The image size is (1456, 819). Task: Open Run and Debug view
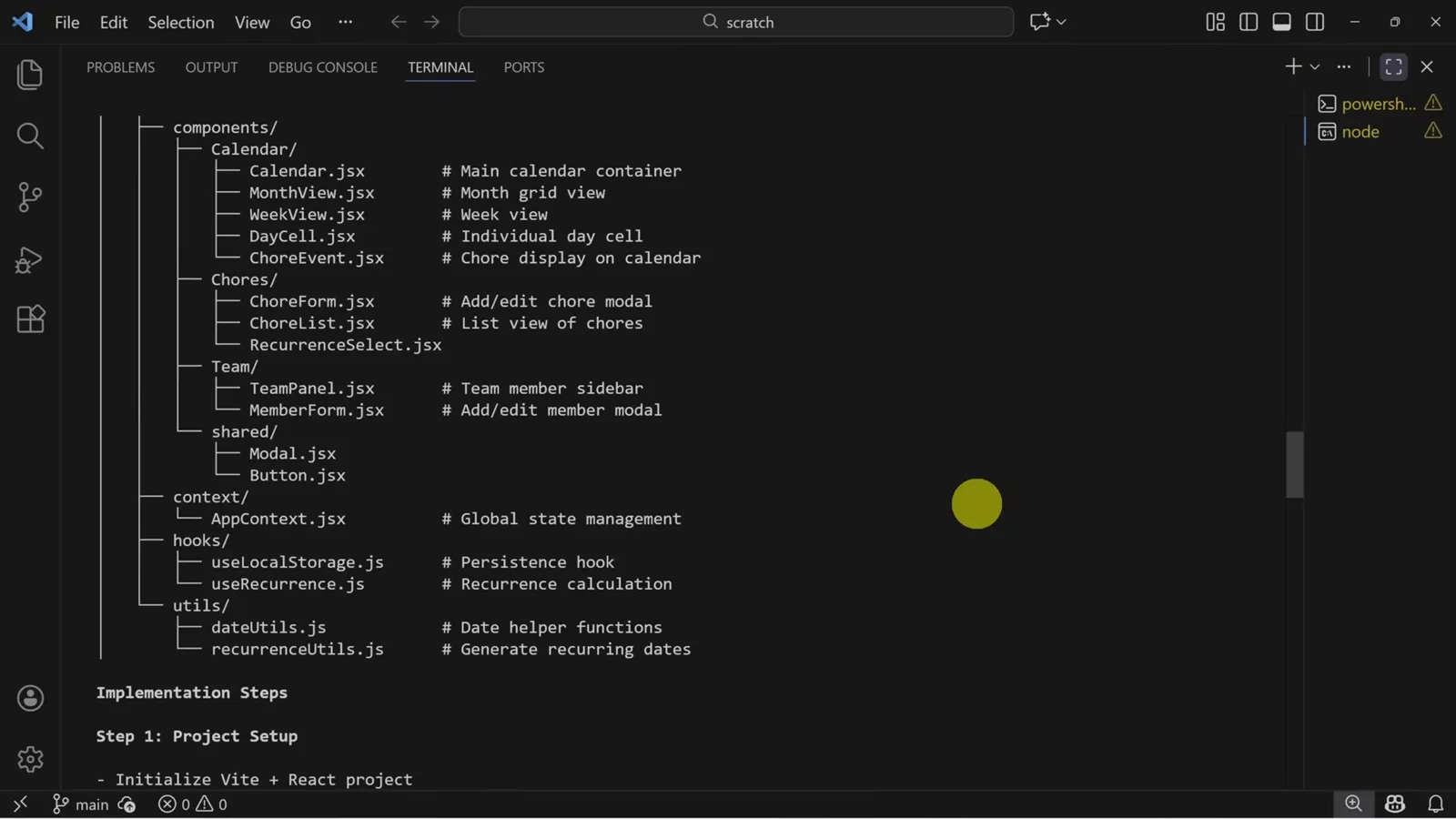coord(30,260)
